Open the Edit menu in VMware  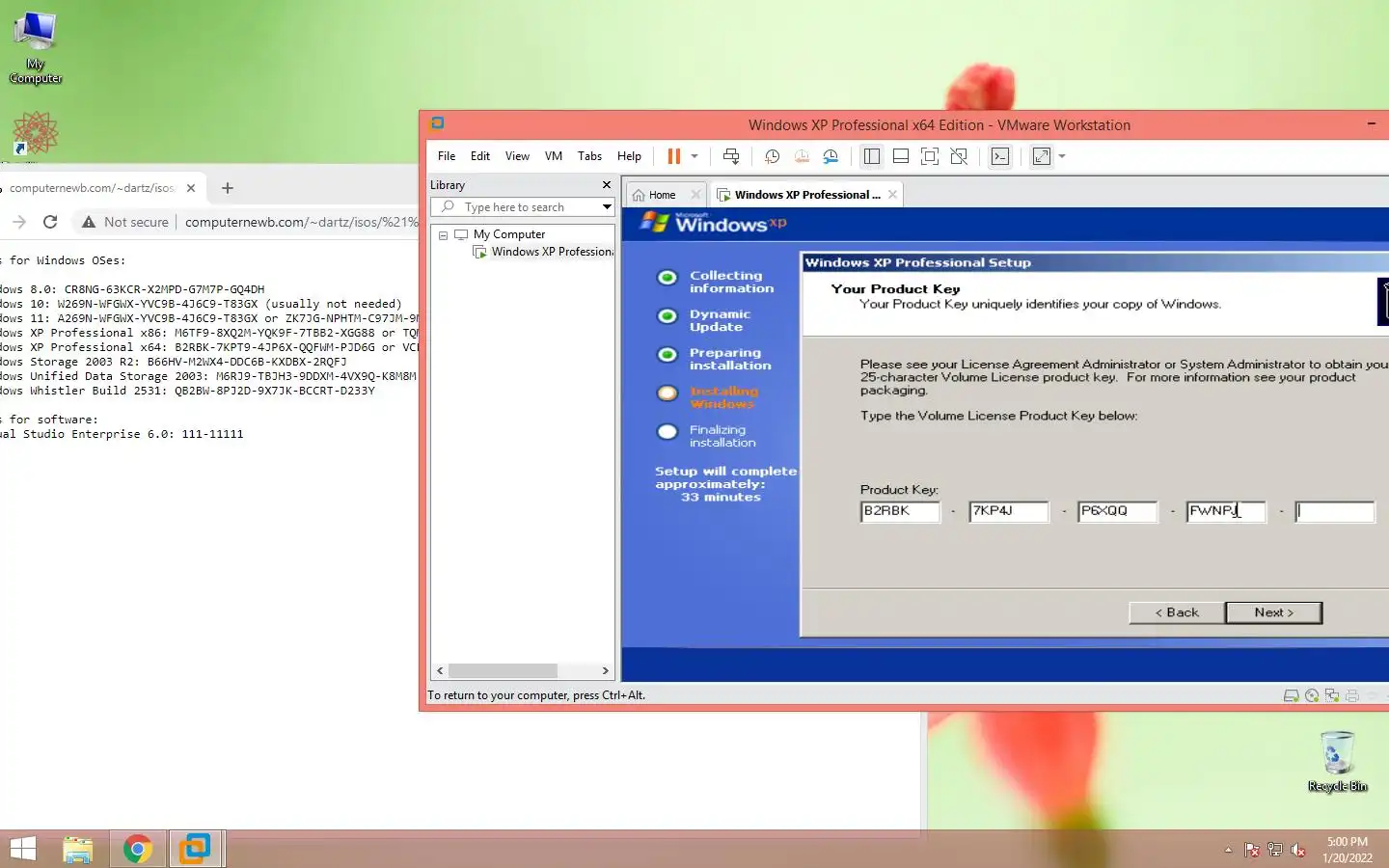480,156
